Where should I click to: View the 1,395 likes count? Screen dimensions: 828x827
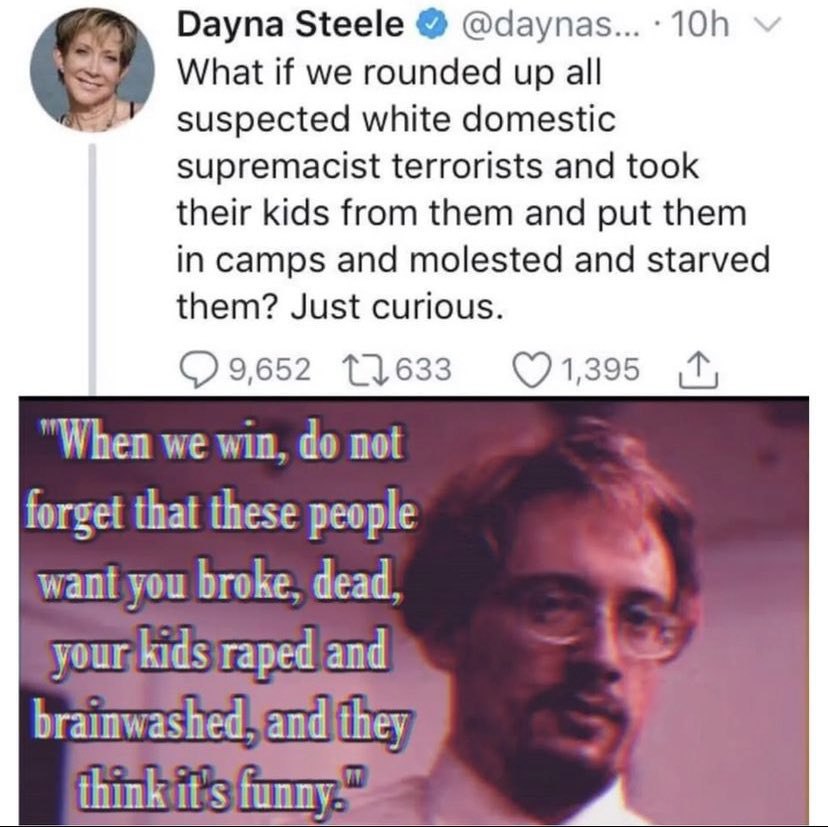pyautogui.click(x=600, y=369)
